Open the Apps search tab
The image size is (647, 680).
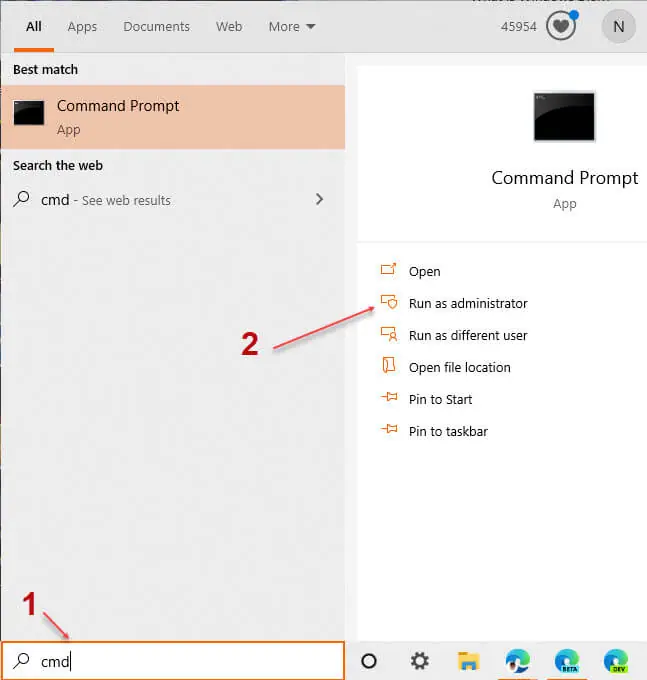pyautogui.click(x=82, y=27)
